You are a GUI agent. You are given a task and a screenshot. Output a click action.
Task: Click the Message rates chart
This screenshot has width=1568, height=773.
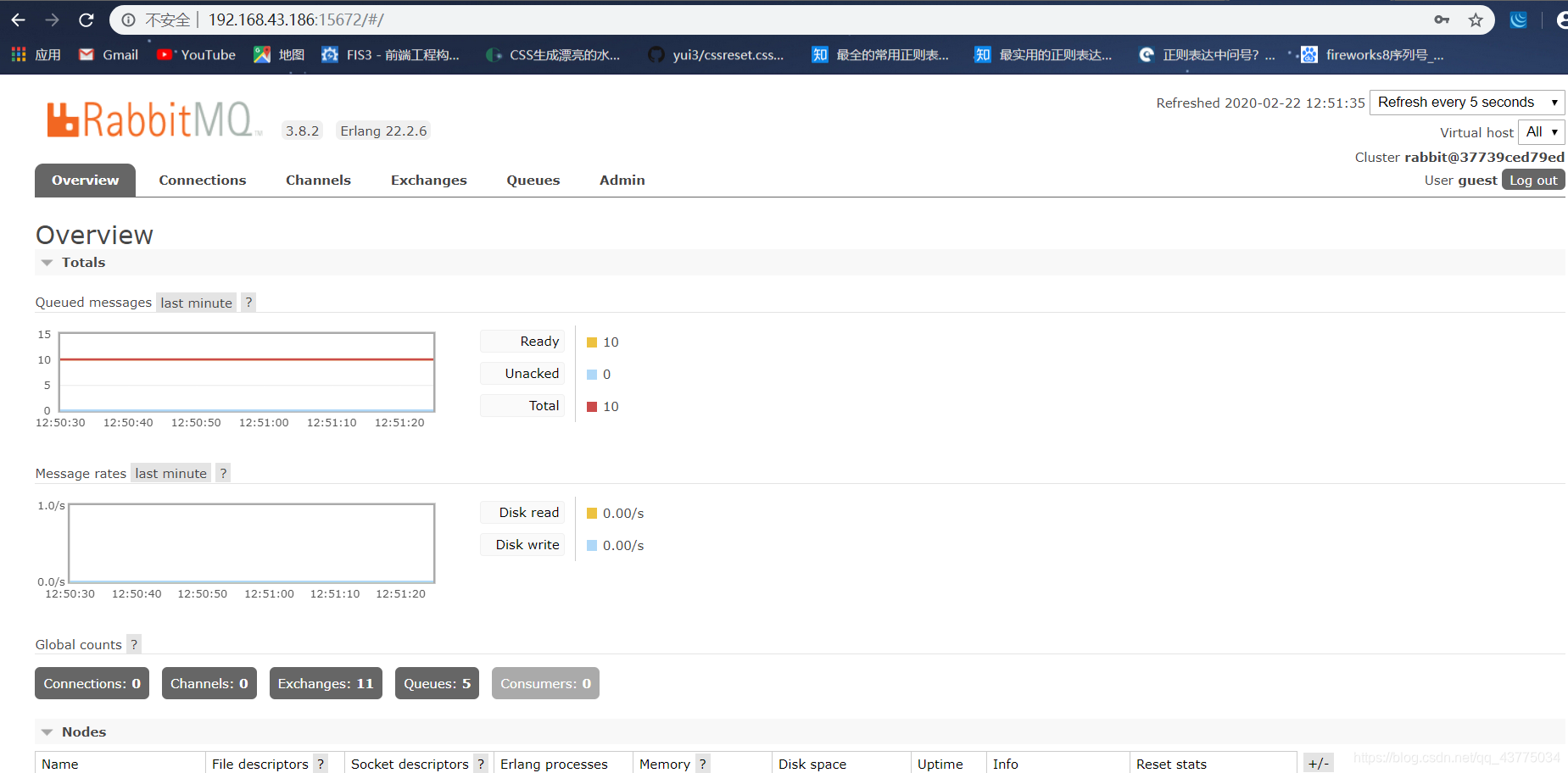252,543
